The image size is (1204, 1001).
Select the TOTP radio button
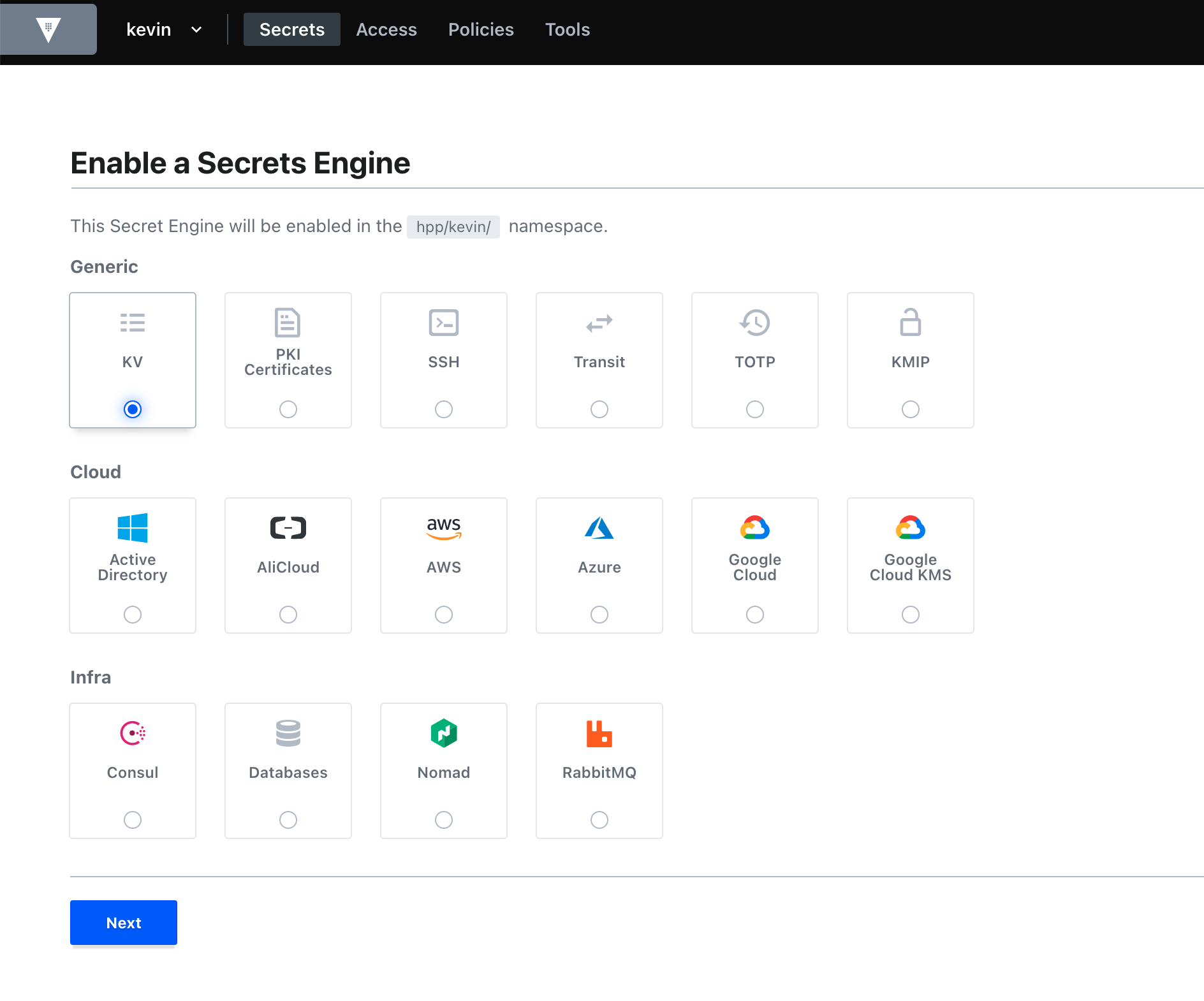coord(755,409)
